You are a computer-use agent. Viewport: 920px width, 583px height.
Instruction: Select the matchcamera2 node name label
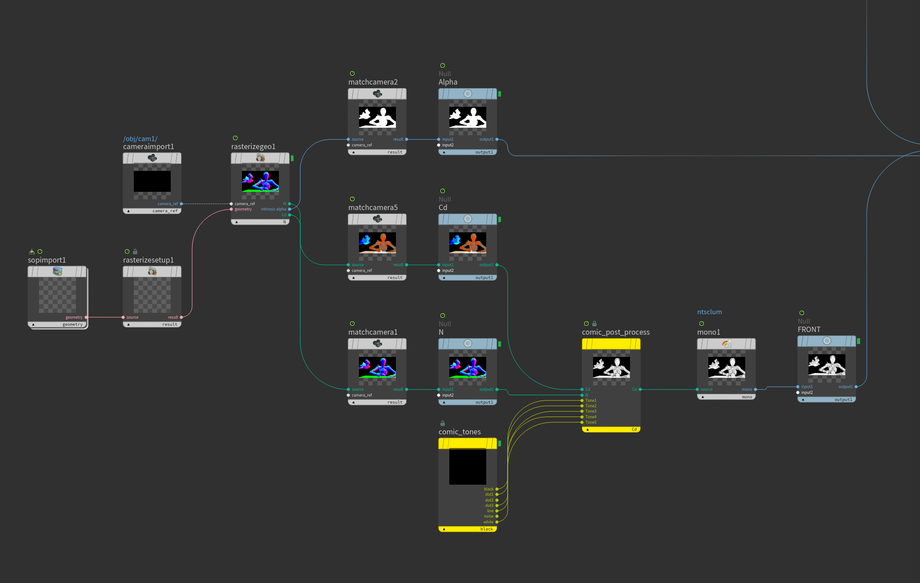[373, 82]
